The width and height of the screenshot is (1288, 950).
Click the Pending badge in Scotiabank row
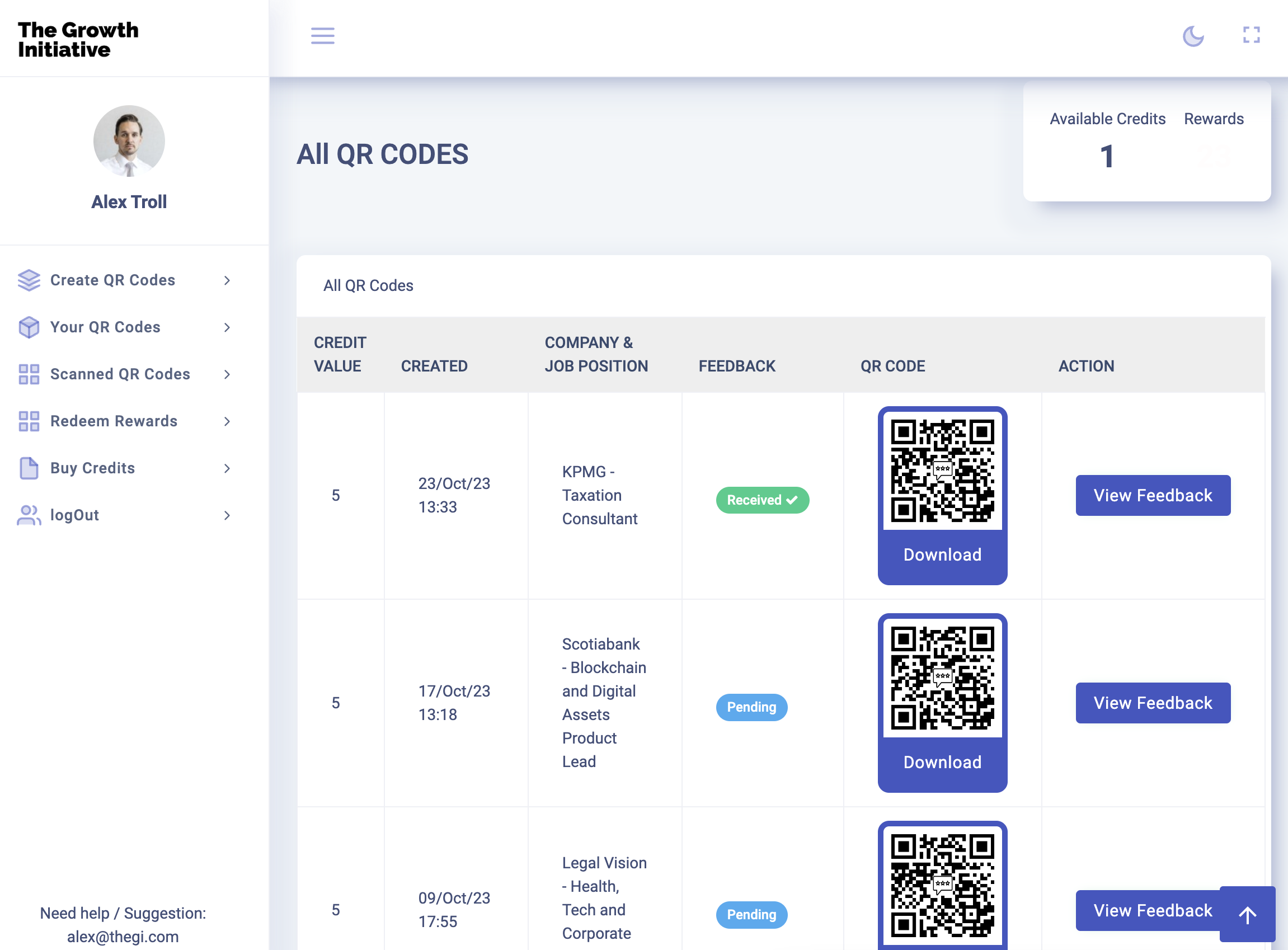click(x=751, y=707)
